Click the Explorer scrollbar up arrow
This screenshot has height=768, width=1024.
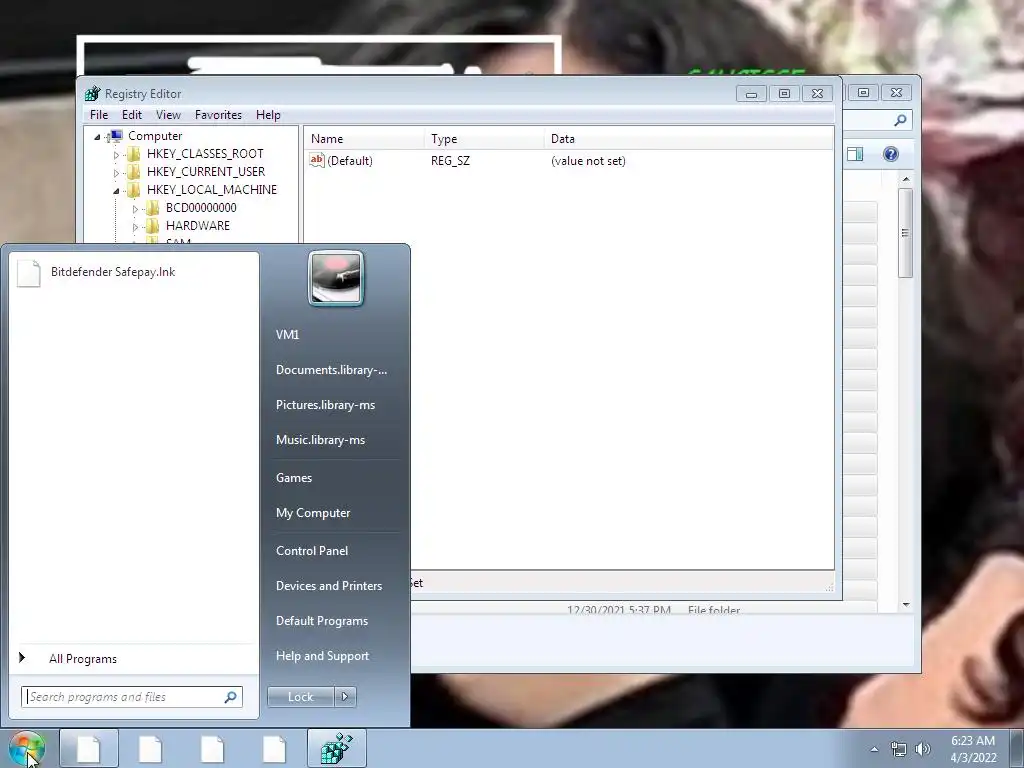[906, 179]
